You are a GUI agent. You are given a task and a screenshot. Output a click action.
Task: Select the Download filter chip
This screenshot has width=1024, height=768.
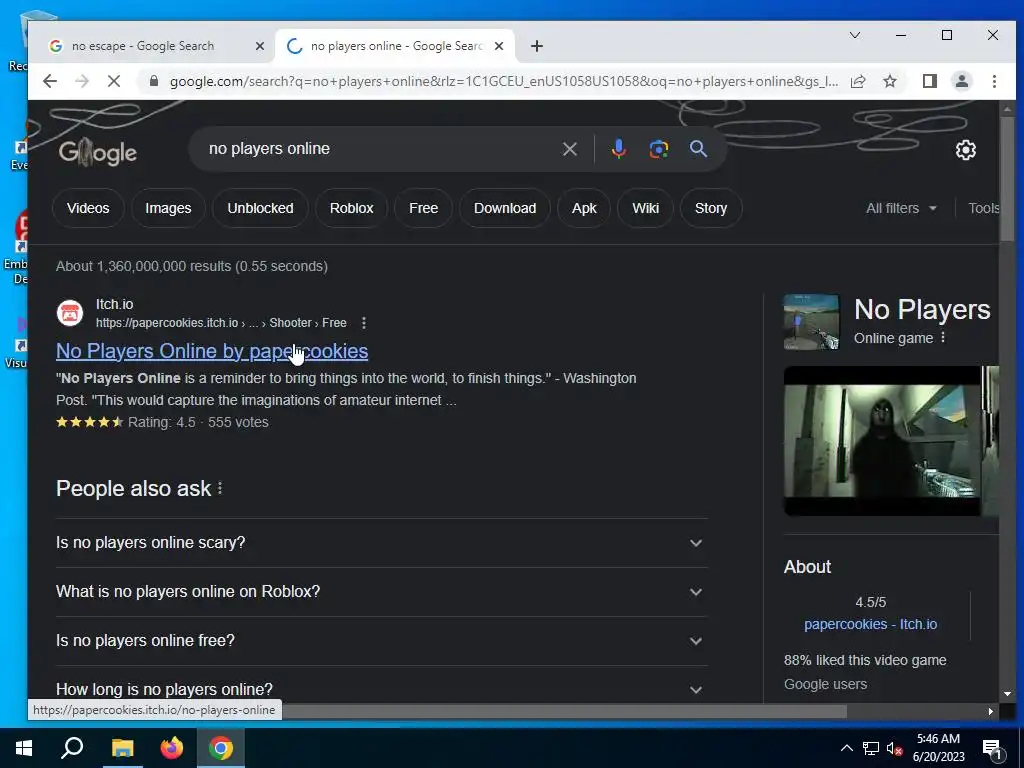pyautogui.click(x=505, y=208)
